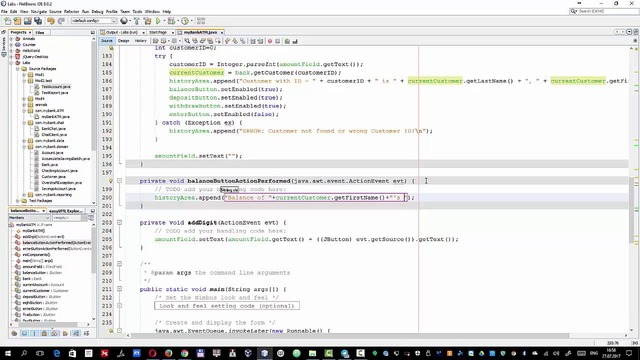Open the Tools menu
Image resolution: width=640 pixels, height=360 pixels.
[x=137, y=11]
